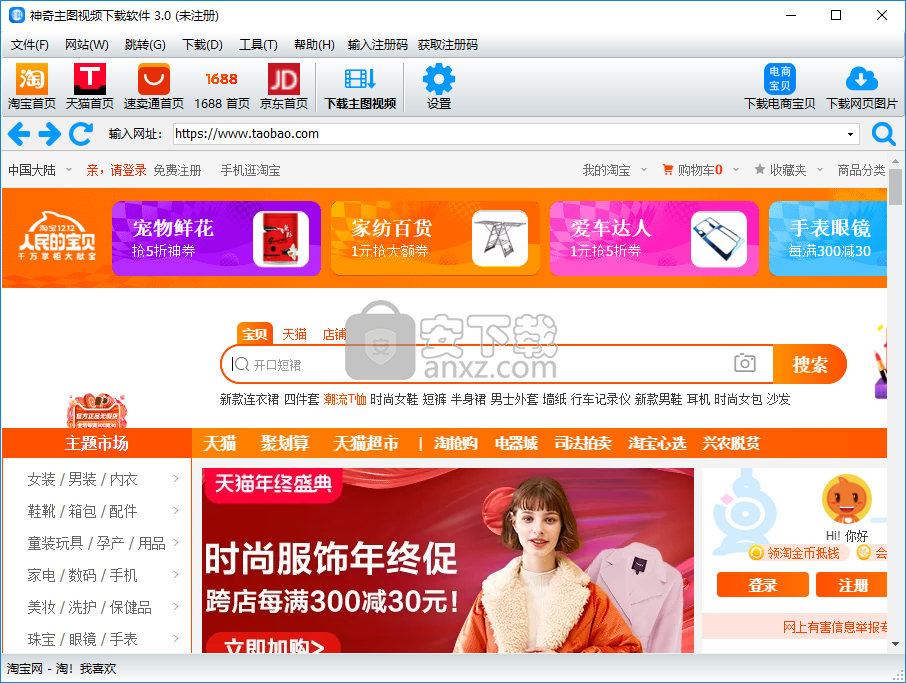Click the orange 登录 button
Image resolution: width=906 pixels, height=683 pixels.
tap(763, 585)
